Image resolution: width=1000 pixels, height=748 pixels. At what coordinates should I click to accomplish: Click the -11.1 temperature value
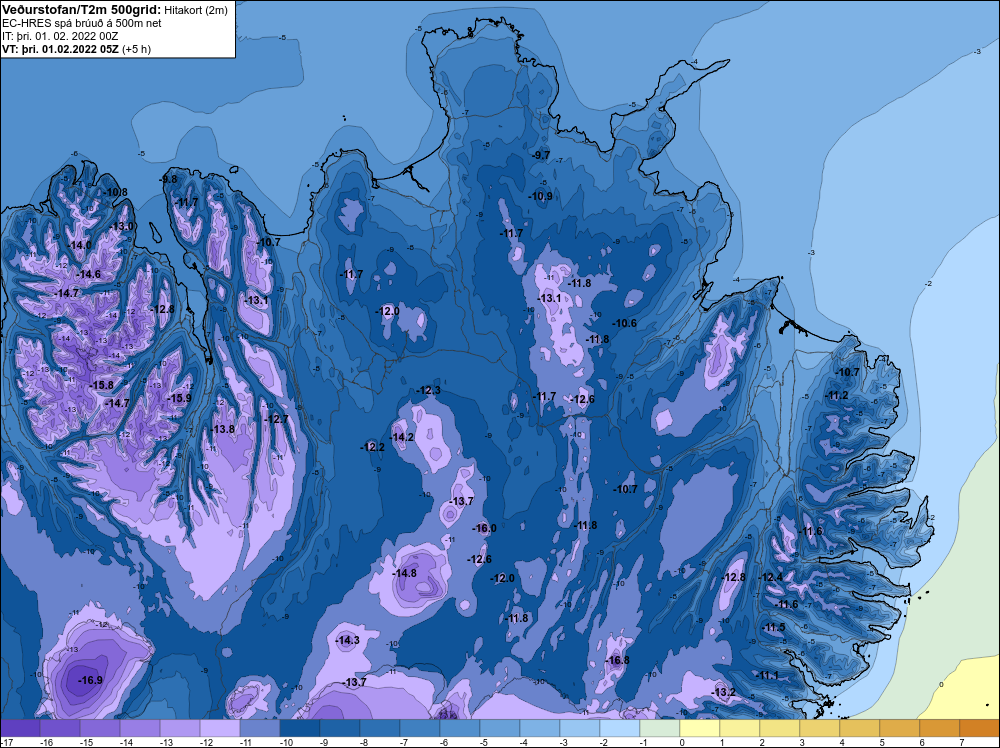coord(767,675)
